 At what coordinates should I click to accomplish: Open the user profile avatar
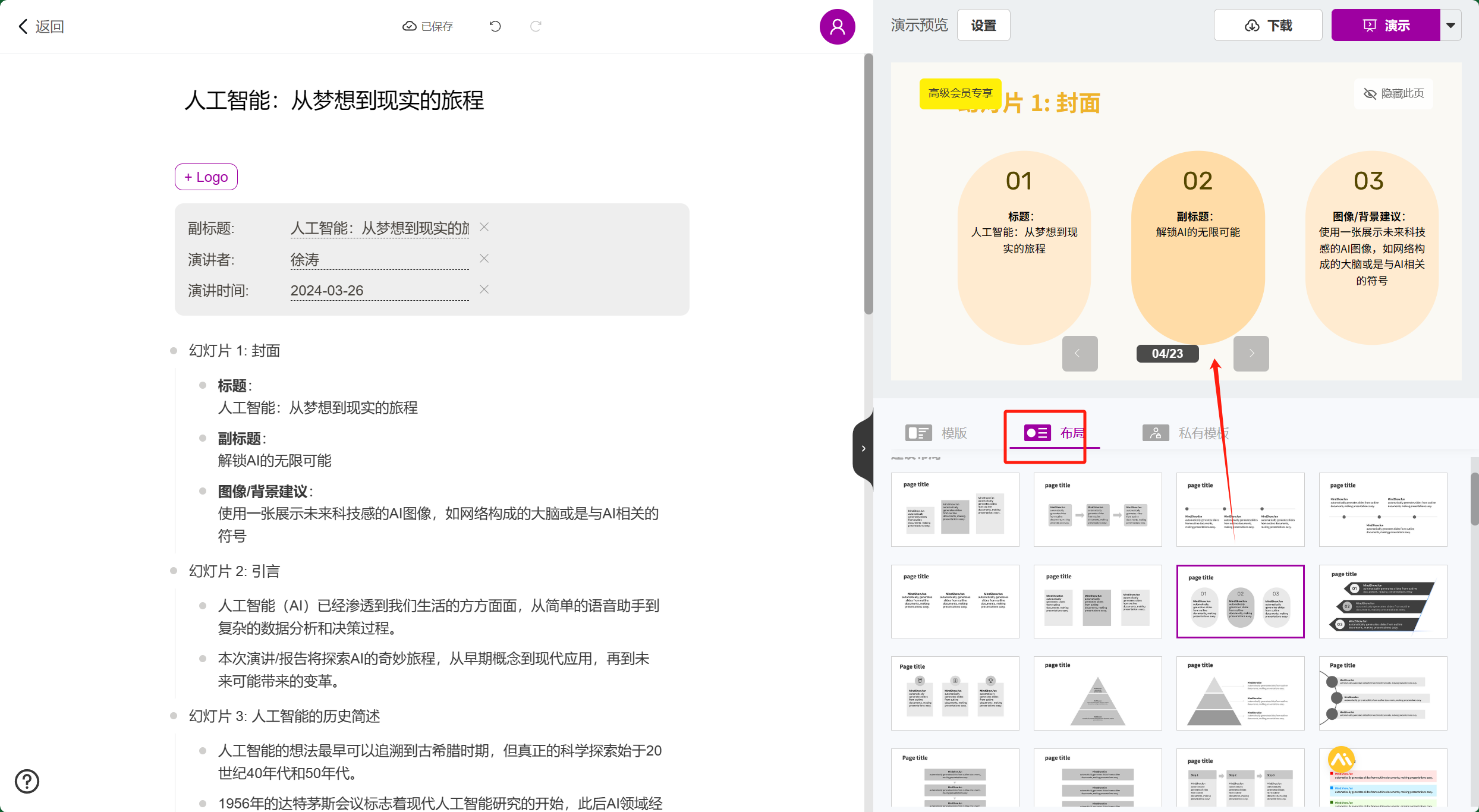point(837,26)
